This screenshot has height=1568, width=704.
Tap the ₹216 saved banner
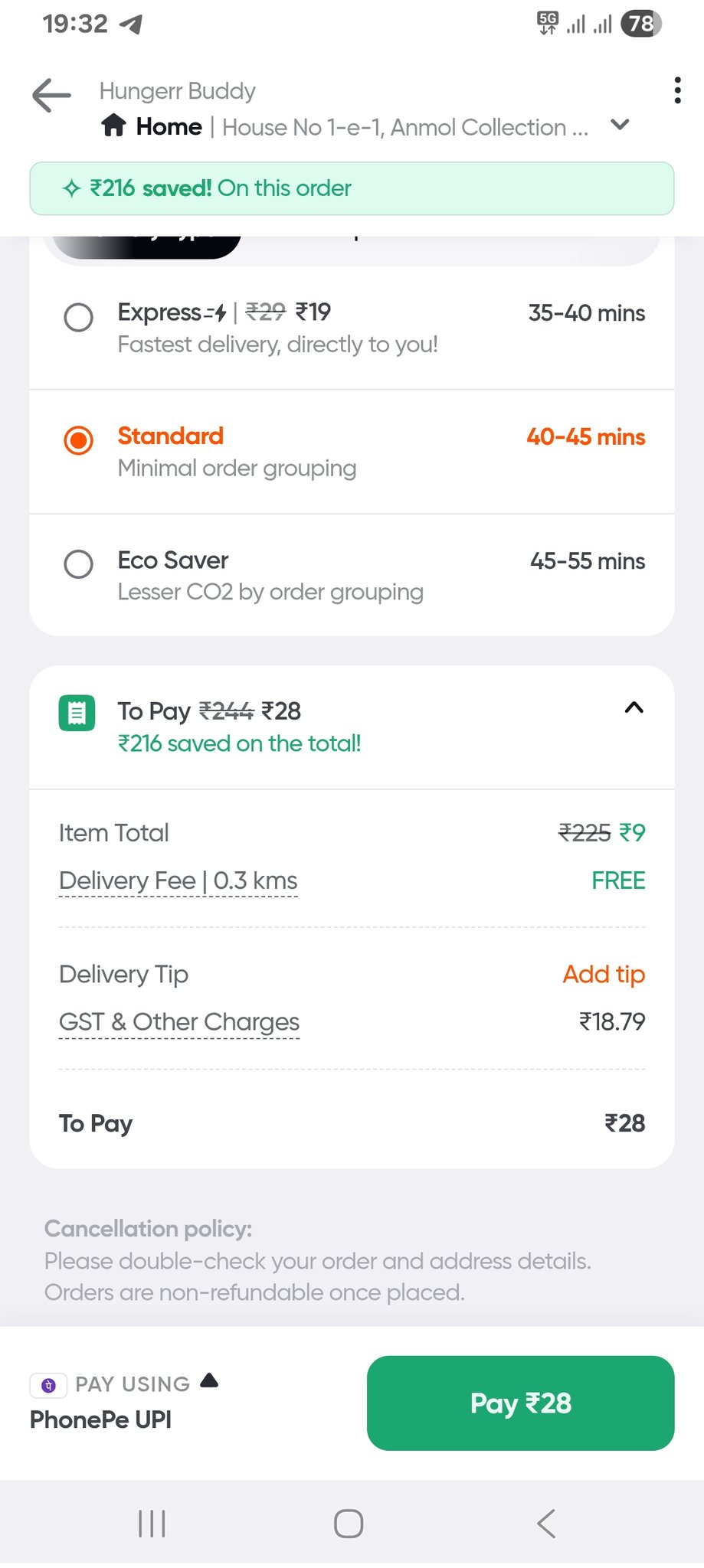point(352,188)
